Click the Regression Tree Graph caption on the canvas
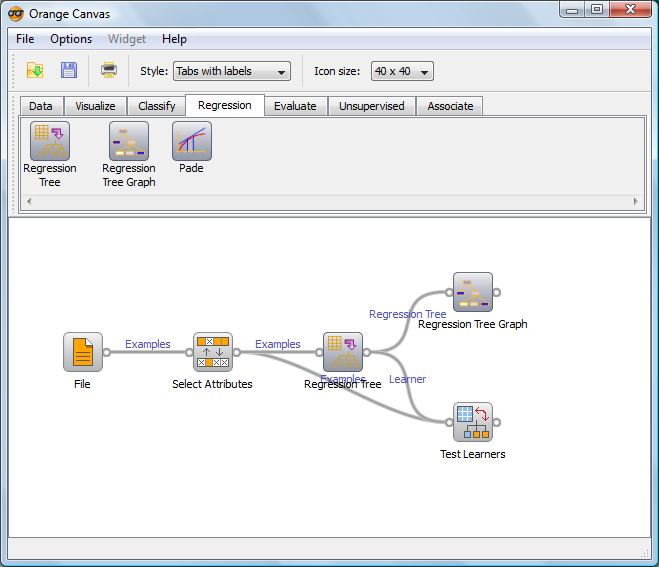Viewport: 659px width, 567px height. 473,324
